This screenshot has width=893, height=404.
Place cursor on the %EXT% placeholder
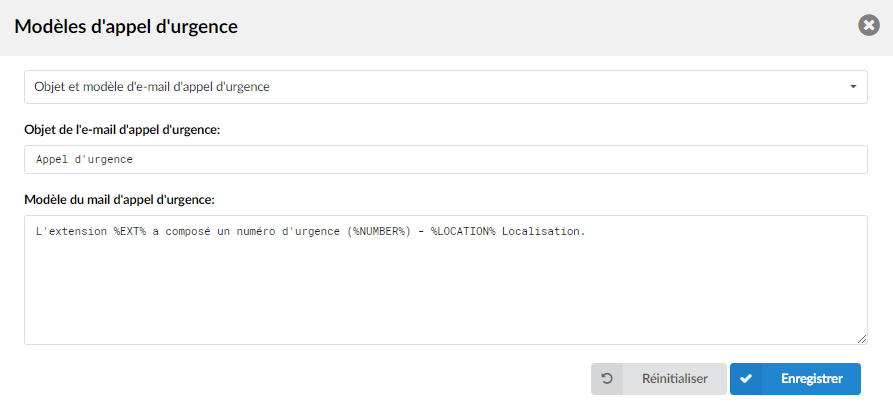130,232
